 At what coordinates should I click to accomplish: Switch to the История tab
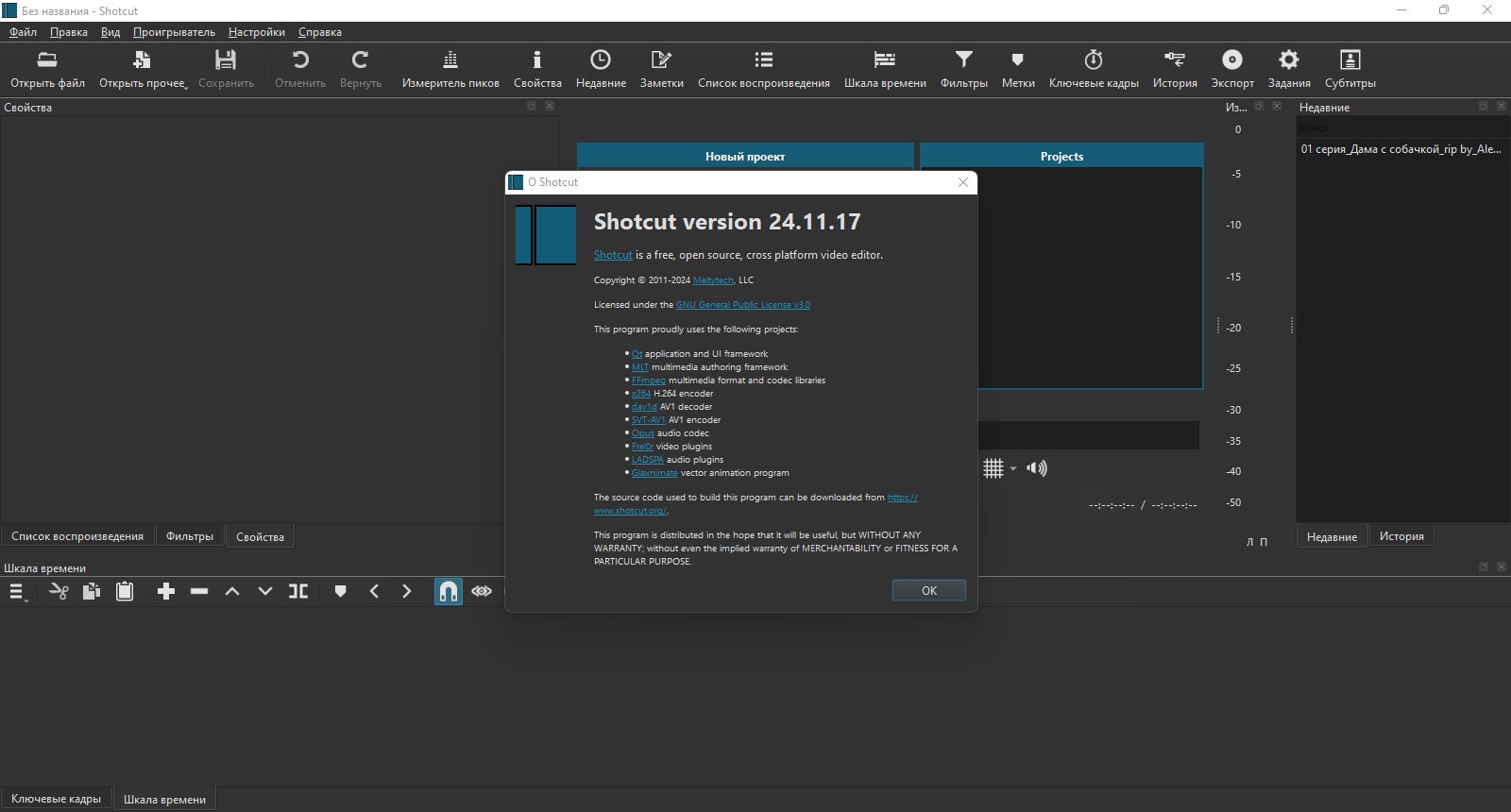pyautogui.click(x=1401, y=536)
